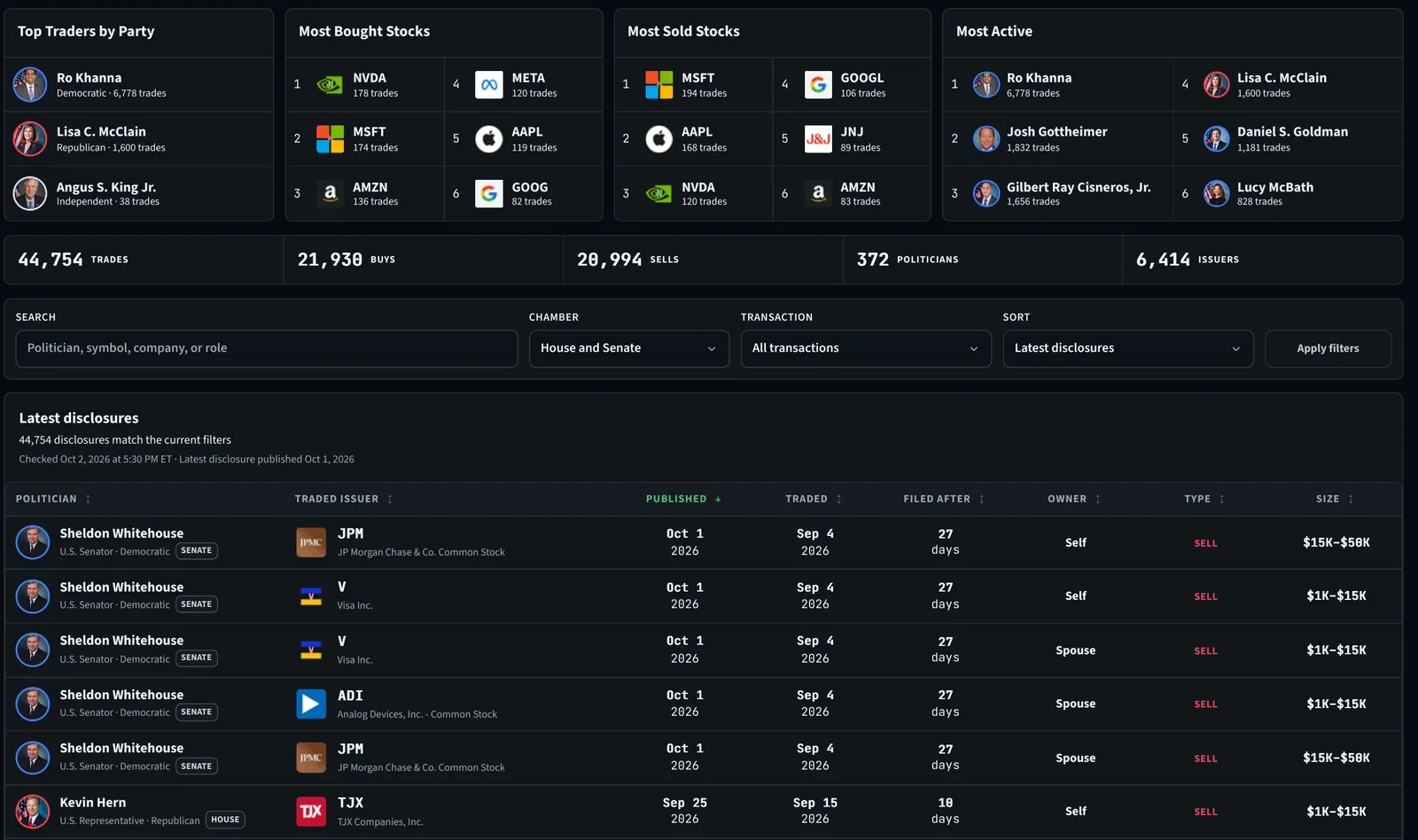Open the Sort dropdown Latest disclosures
The height and width of the screenshot is (840, 1418).
1128,348
